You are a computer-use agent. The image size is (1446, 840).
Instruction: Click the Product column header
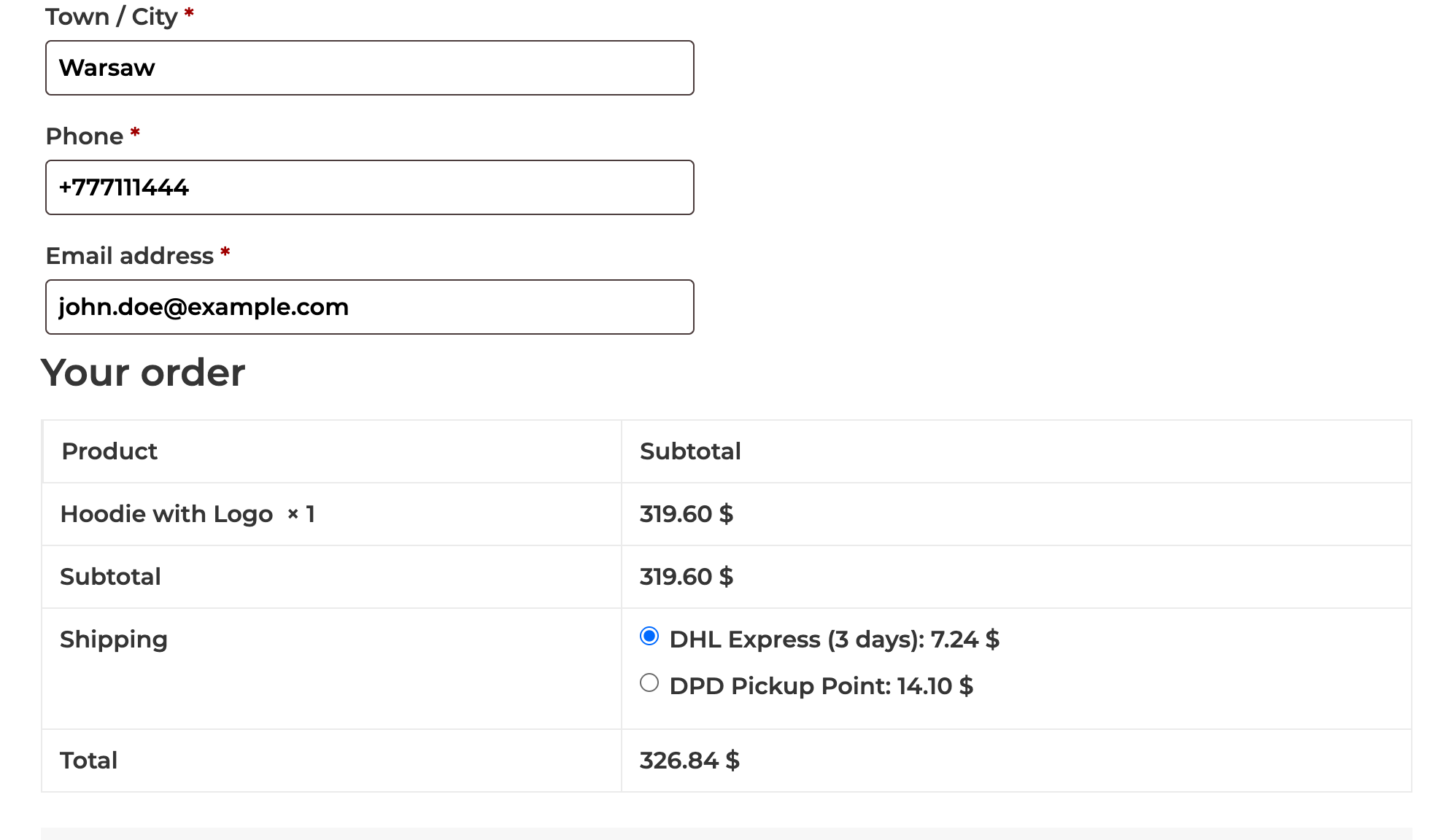coord(109,451)
